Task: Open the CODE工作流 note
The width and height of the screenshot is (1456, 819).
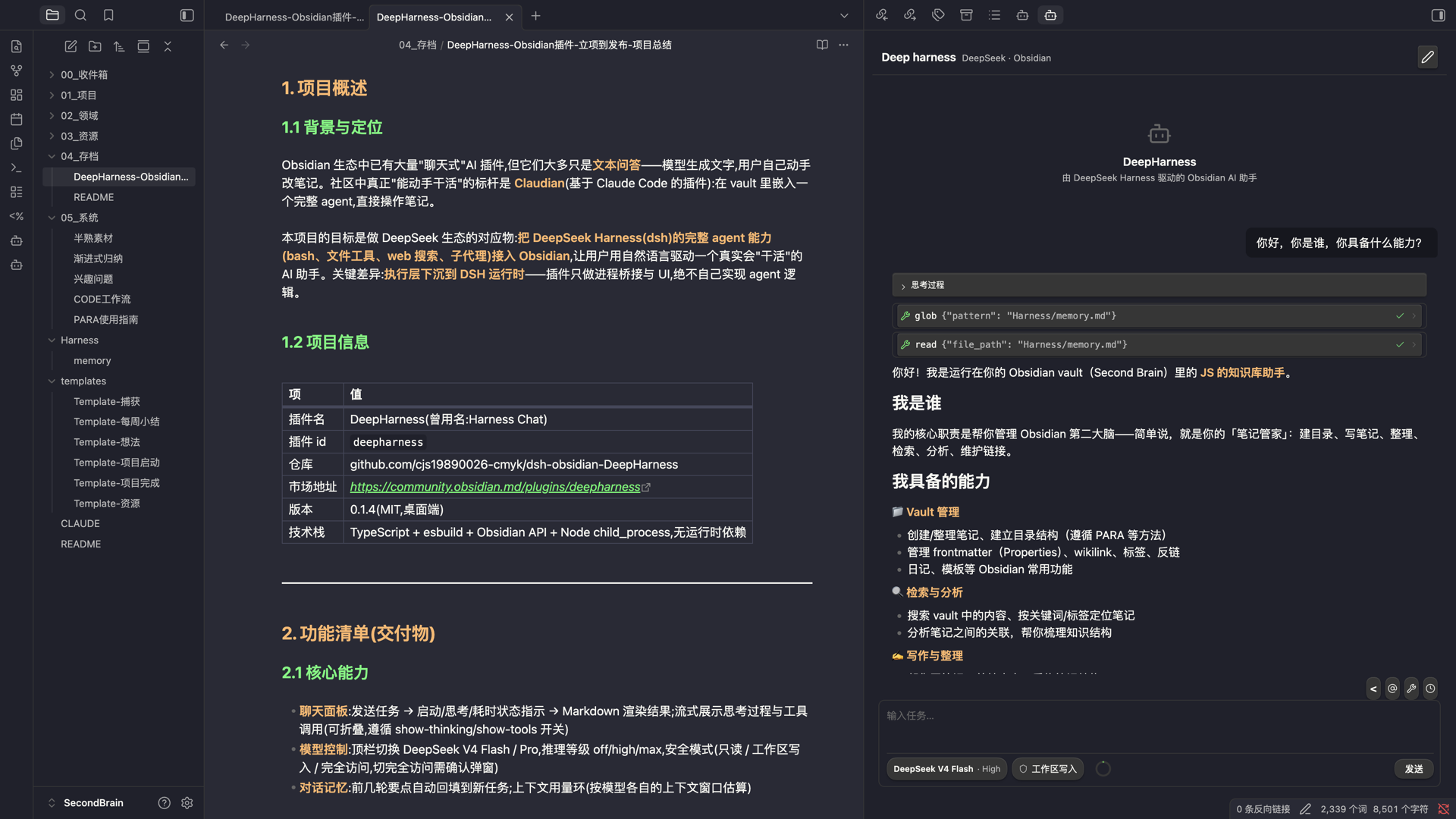Action: coord(102,299)
